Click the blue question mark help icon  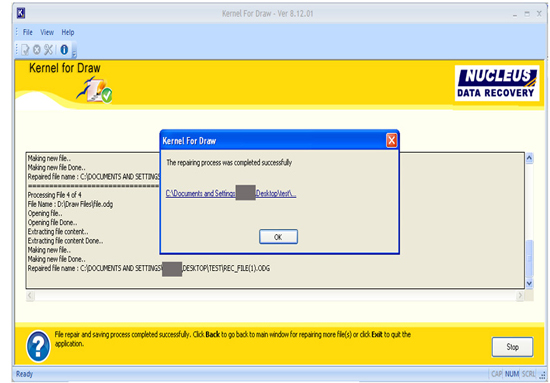[38, 346]
